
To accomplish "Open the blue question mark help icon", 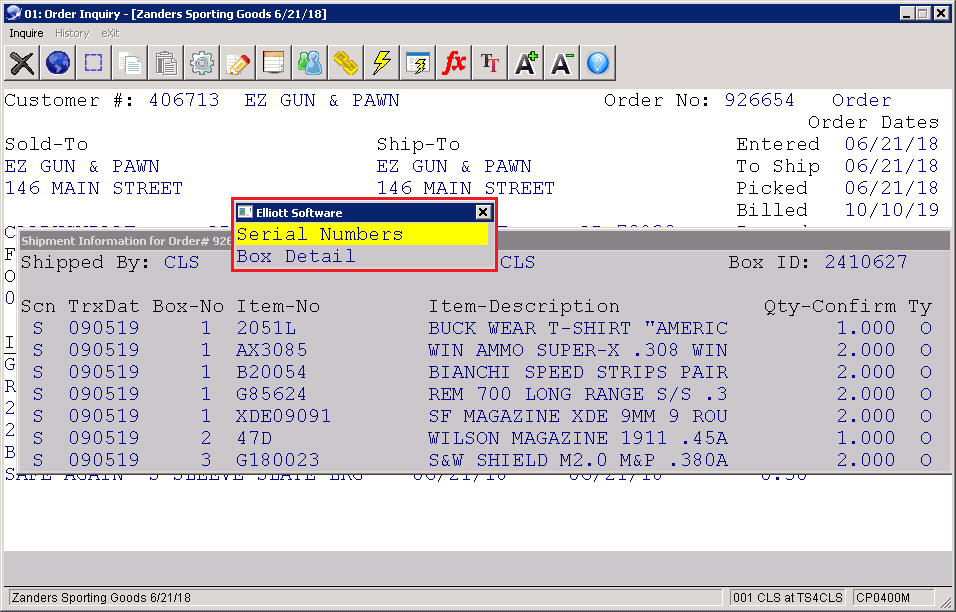I will pos(598,63).
